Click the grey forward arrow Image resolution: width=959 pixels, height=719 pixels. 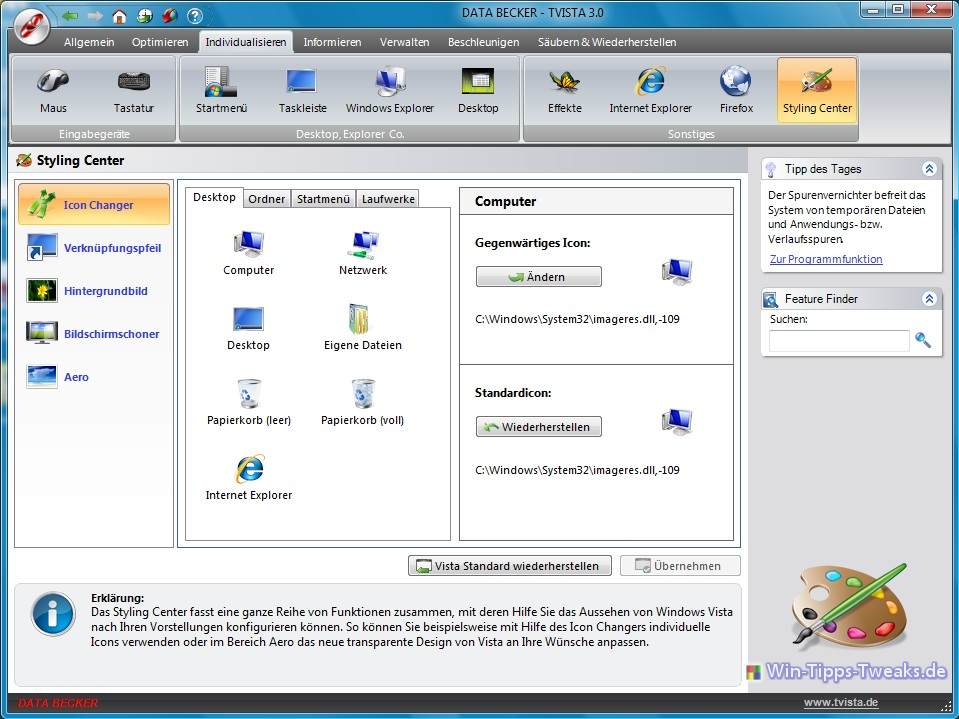95,15
